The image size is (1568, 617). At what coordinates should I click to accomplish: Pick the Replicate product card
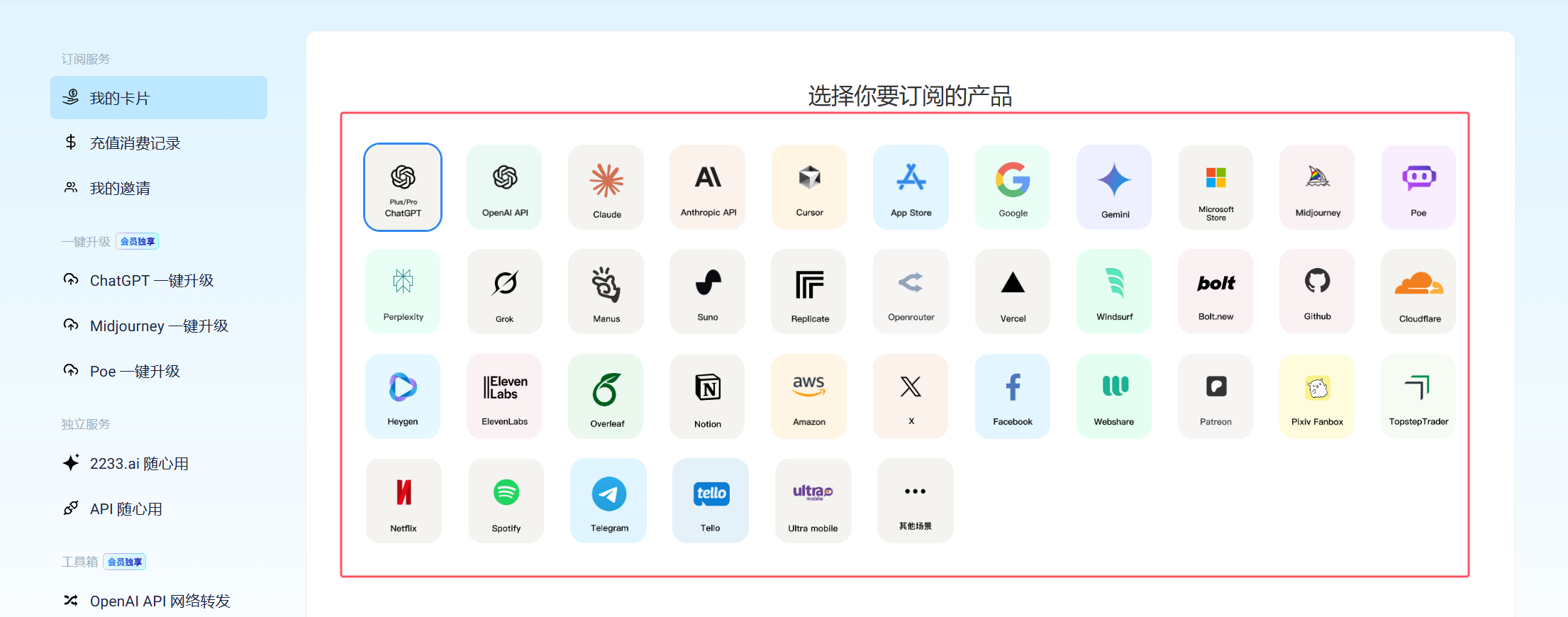pos(809,291)
